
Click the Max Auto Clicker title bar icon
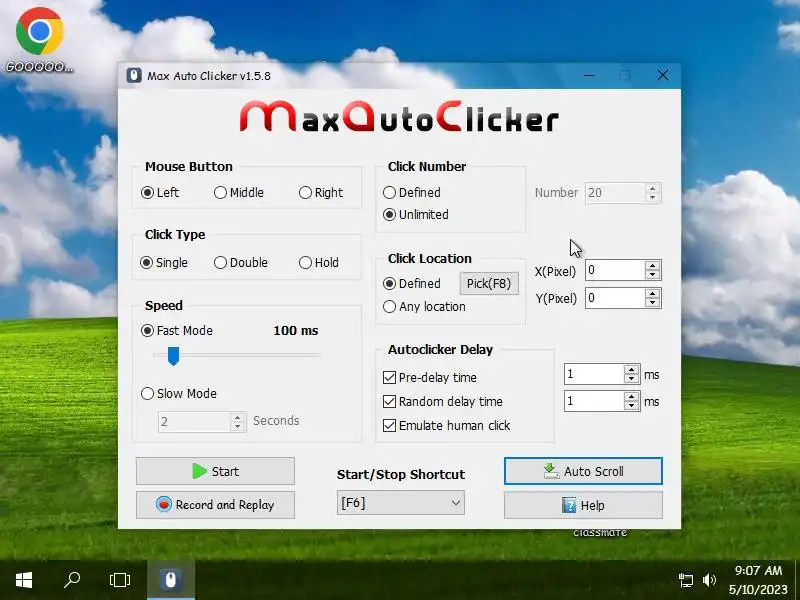click(134, 76)
